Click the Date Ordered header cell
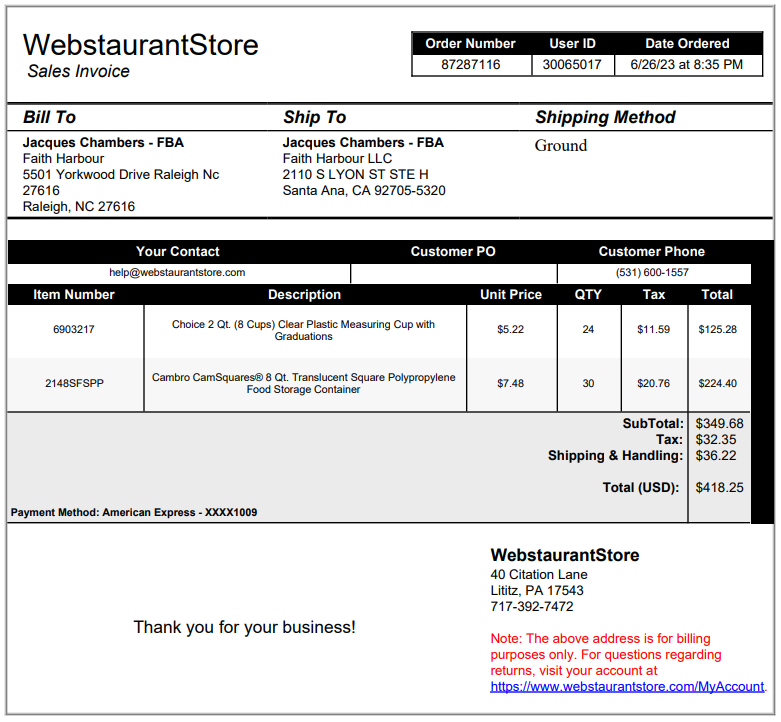781x722 pixels. tap(687, 44)
